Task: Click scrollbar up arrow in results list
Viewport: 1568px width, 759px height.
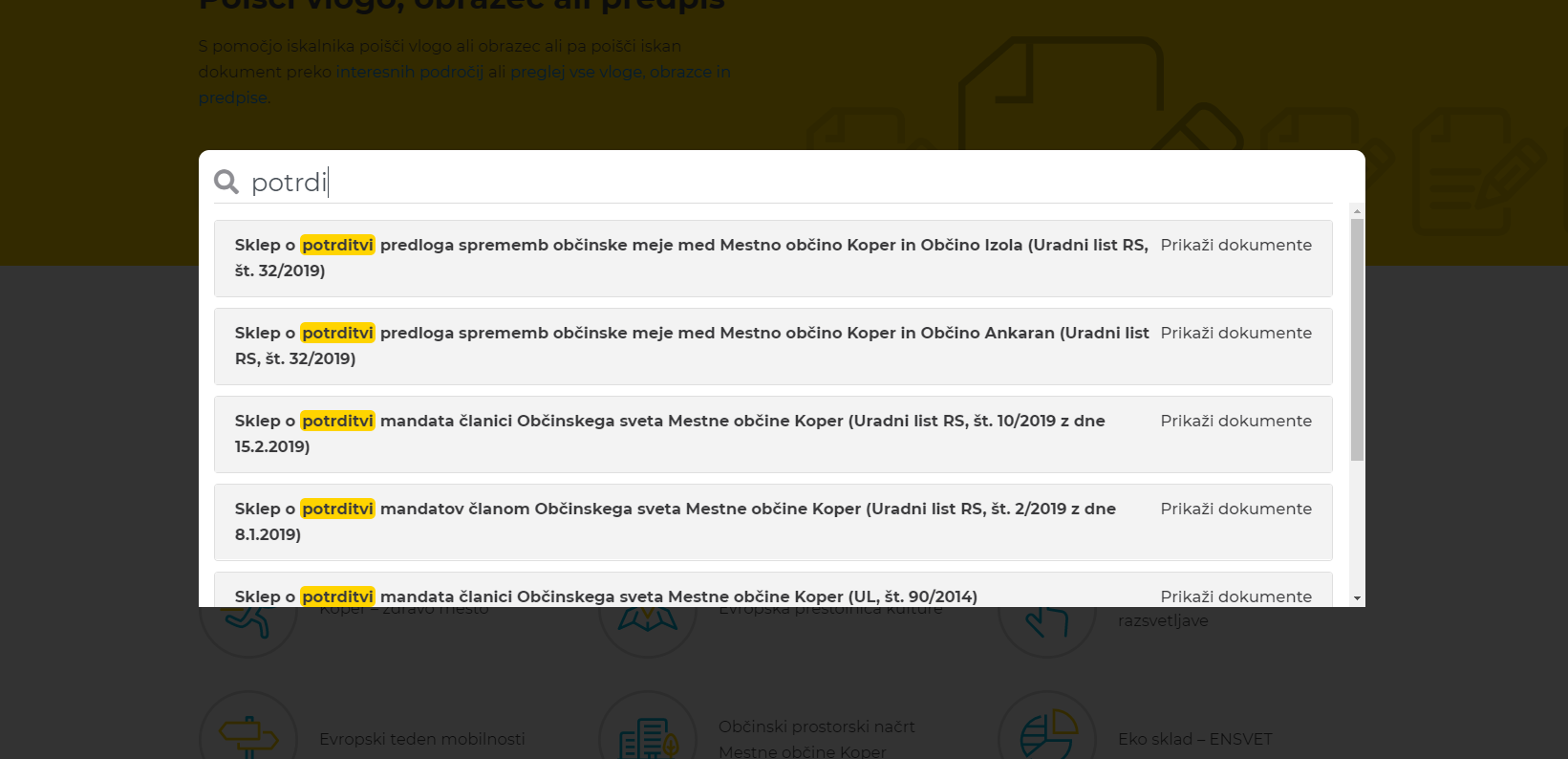Action: tap(1357, 210)
